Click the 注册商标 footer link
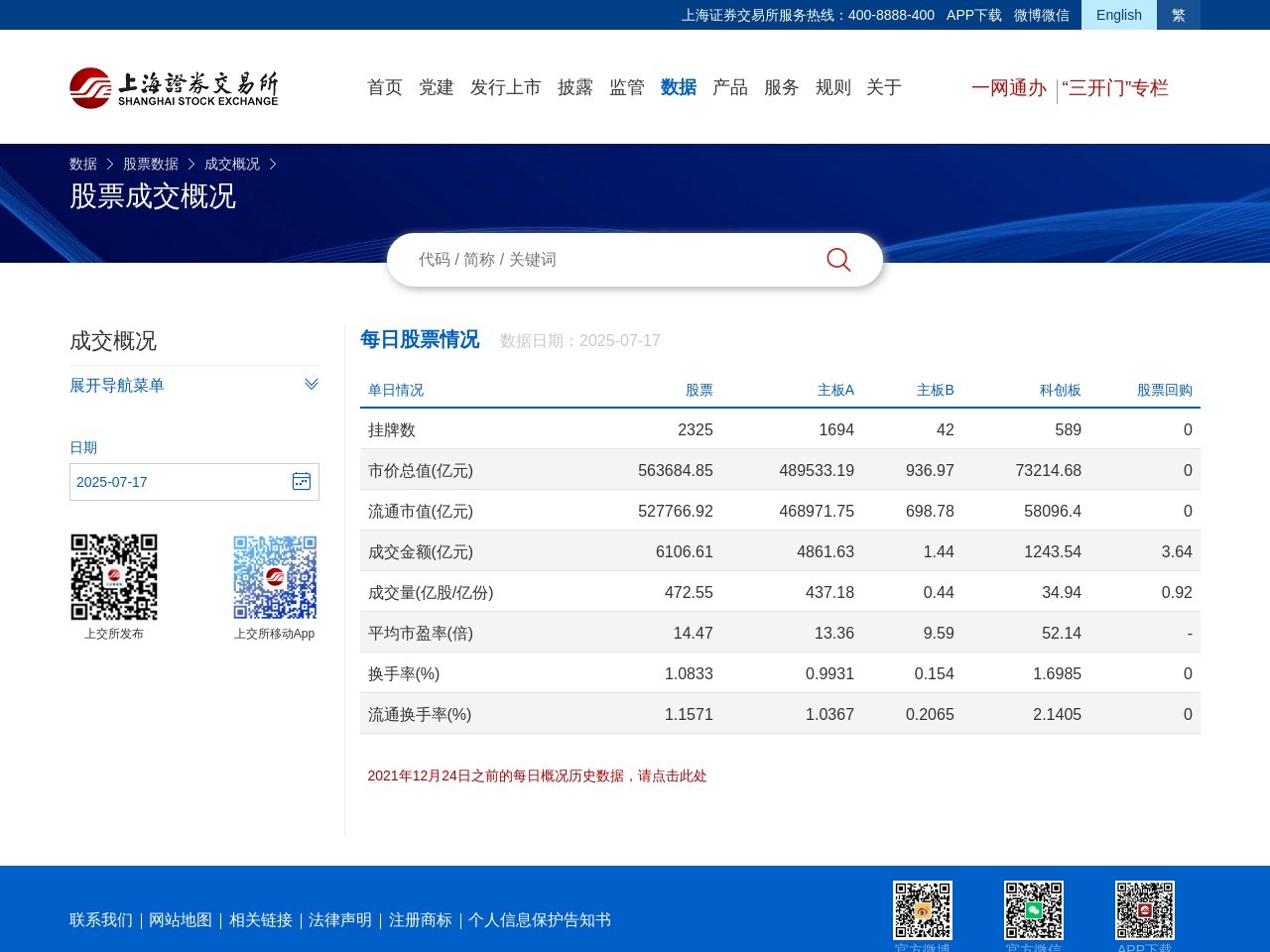The image size is (1270, 952). point(421,920)
